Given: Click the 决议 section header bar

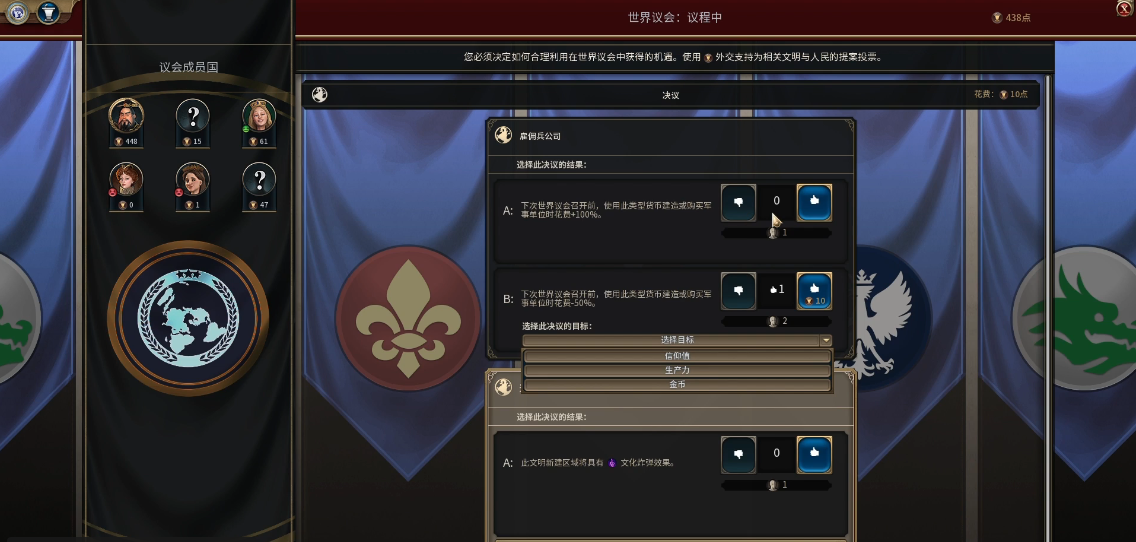Looking at the screenshot, I should pos(671,95).
